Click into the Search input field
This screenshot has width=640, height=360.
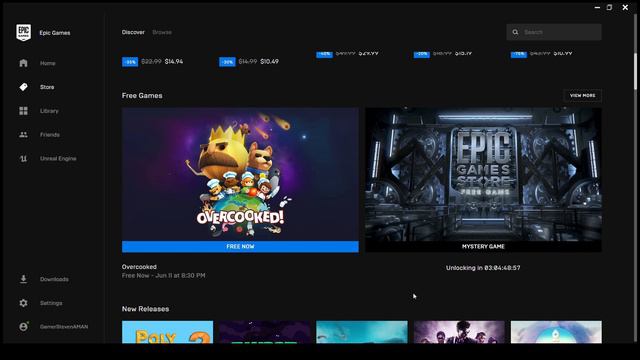tap(554, 32)
